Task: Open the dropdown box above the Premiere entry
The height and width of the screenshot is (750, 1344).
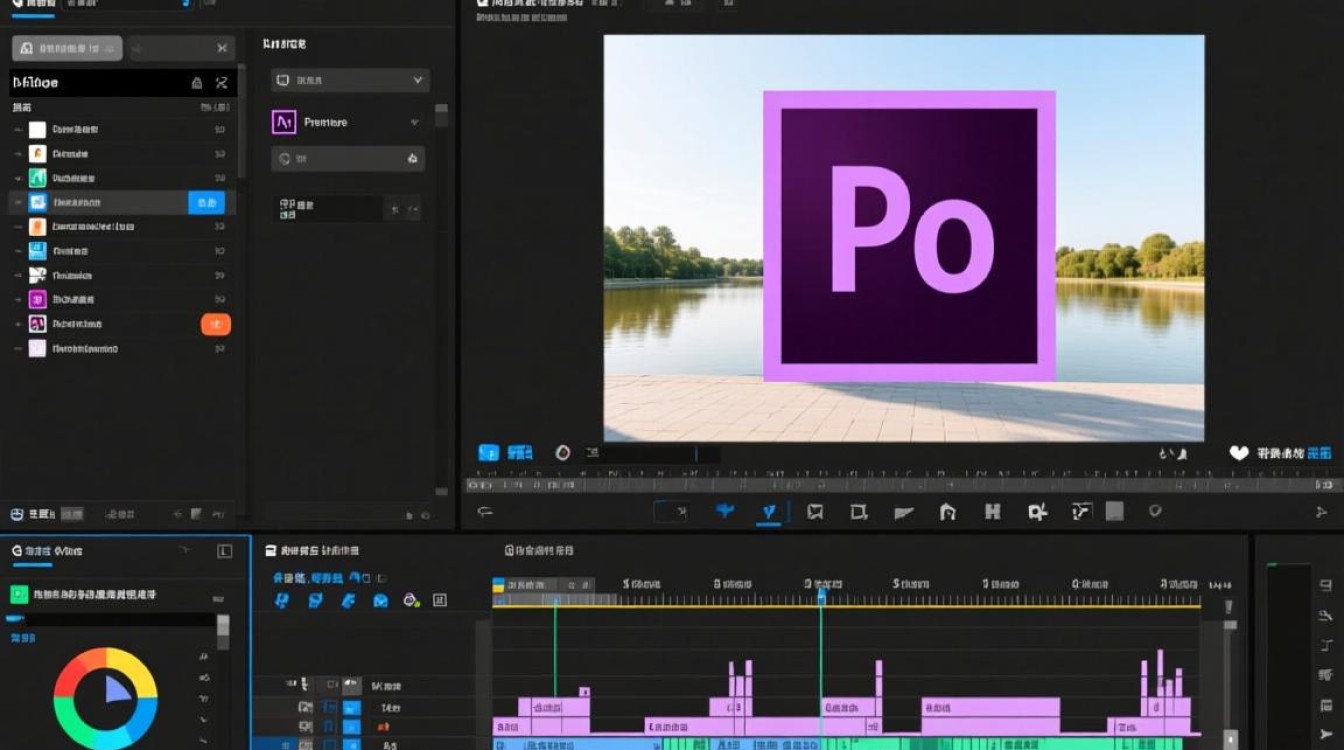Action: [350, 80]
